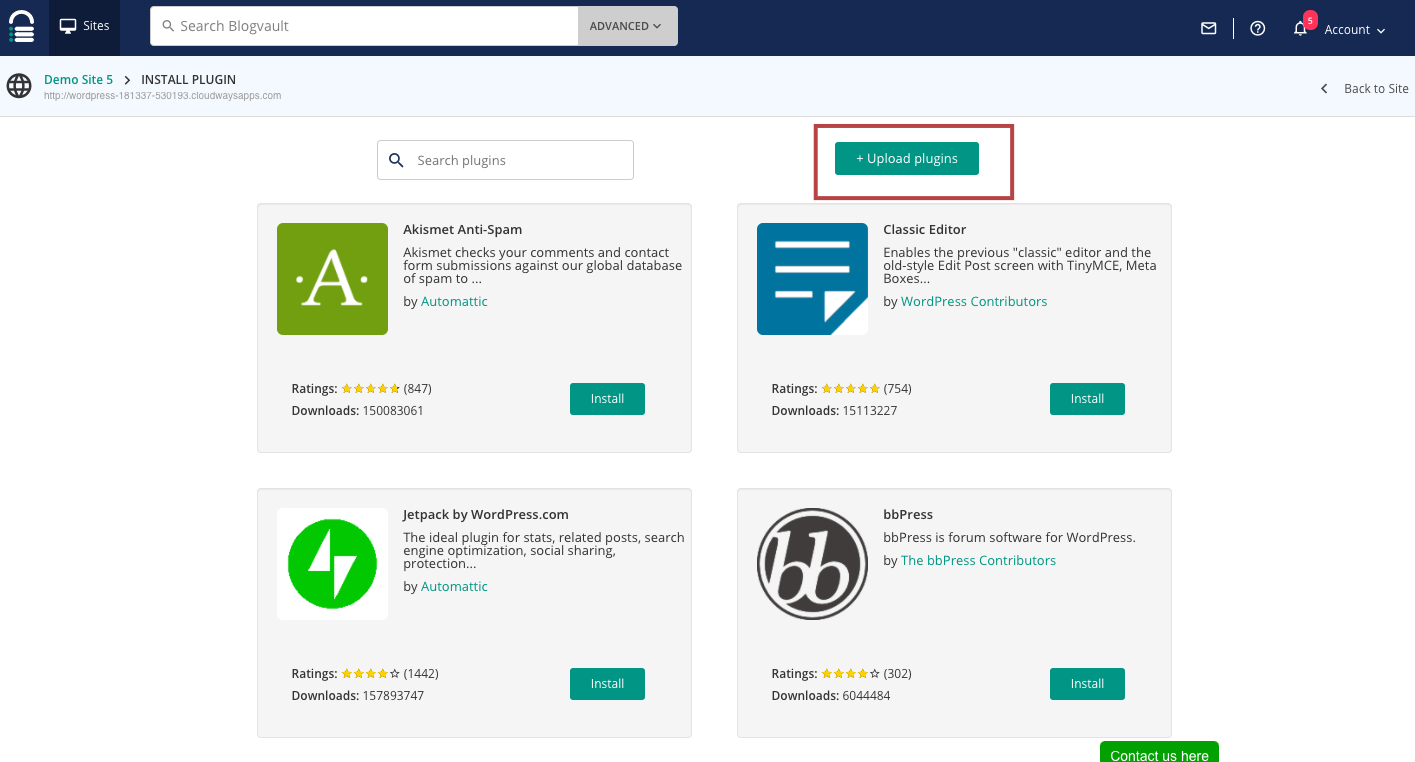Focus the Search plugins field
Viewport: 1415px width, 762px height.
[x=505, y=160]
